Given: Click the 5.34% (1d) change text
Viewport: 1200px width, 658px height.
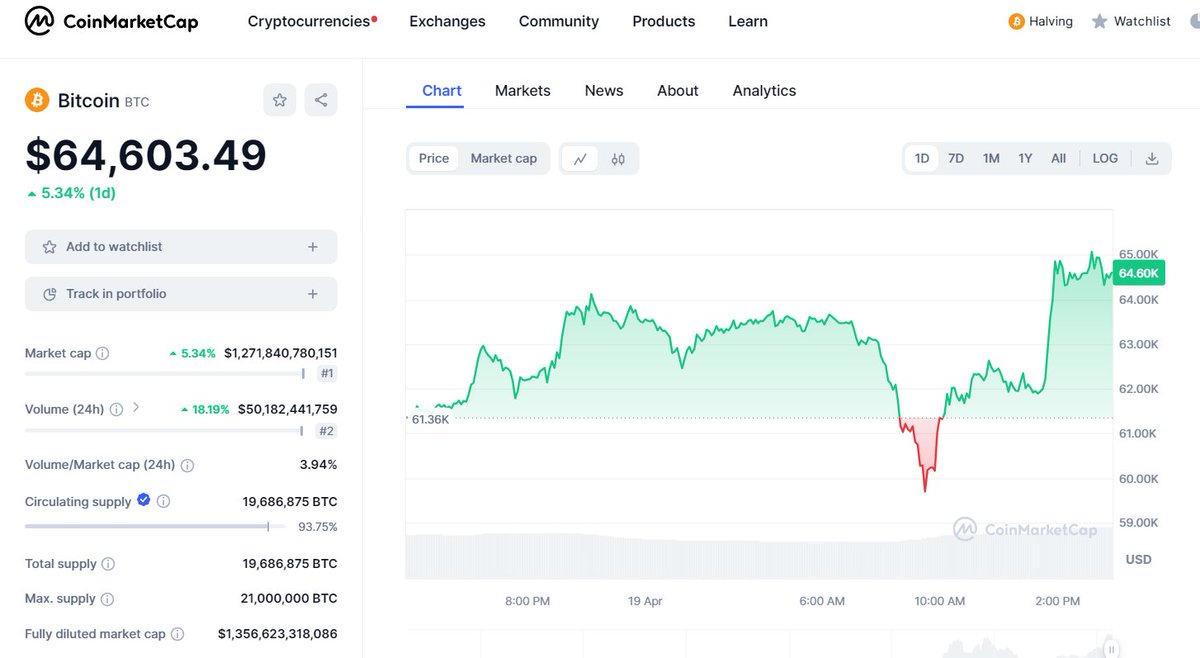Looking at the screenshot, I should coord(71,193).
